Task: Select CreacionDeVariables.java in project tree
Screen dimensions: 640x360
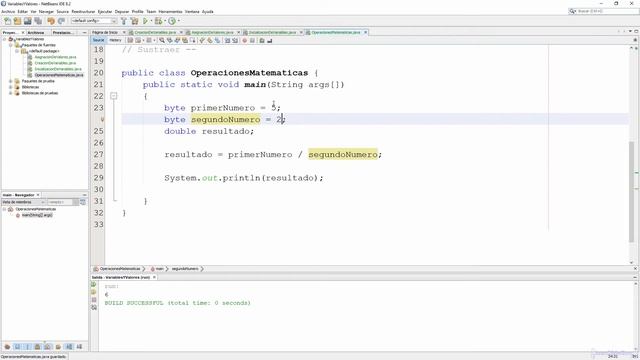Action: point(55,63)
